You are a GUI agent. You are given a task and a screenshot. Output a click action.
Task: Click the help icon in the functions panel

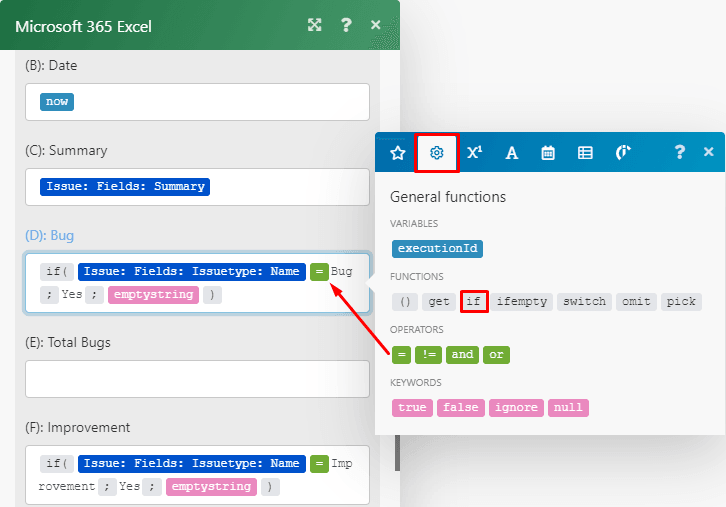click(679, 152)
